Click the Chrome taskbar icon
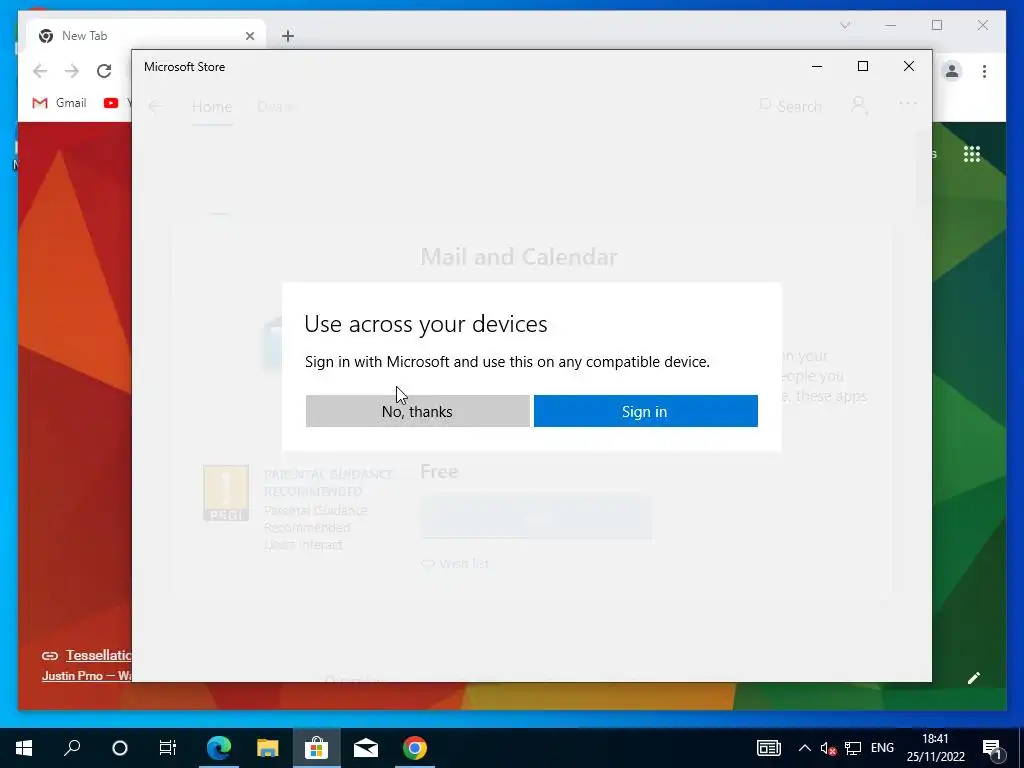 [415, 748]
